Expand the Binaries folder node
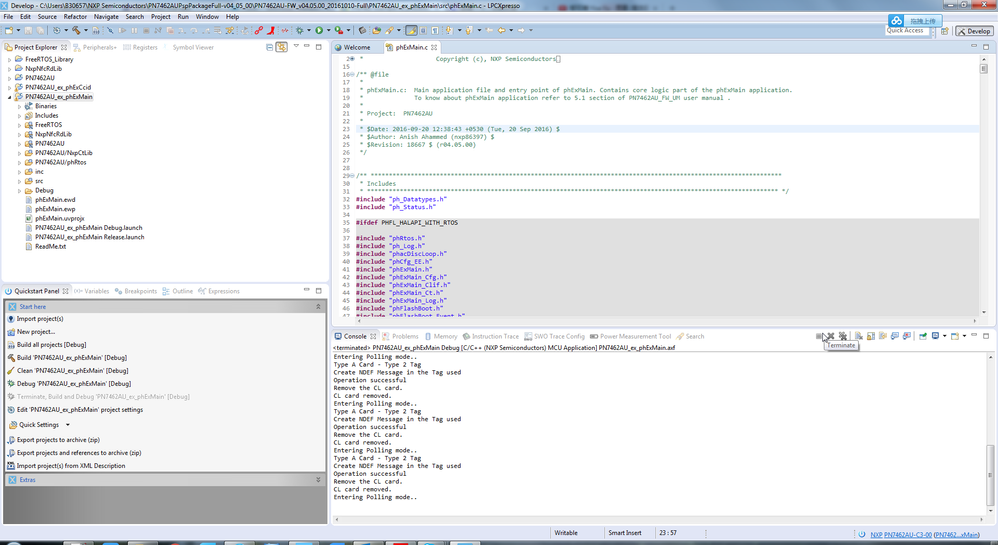998x545 pixels. pyautogui.click(x=19, y=106)
